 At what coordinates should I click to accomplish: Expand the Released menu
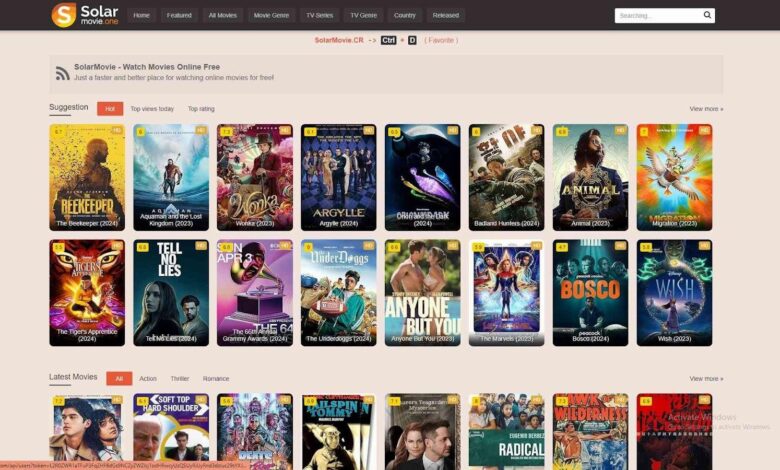pyautogui.click(x=446, y=15)
